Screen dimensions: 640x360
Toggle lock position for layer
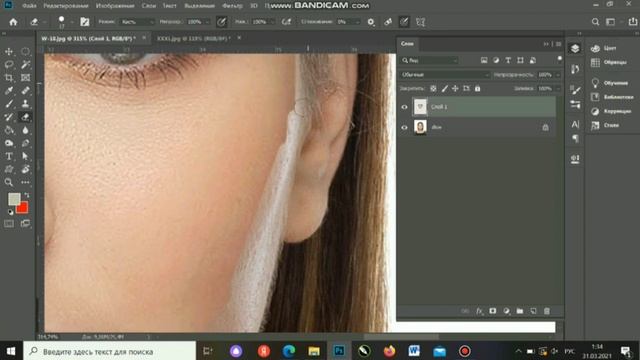tap(455, 88)
